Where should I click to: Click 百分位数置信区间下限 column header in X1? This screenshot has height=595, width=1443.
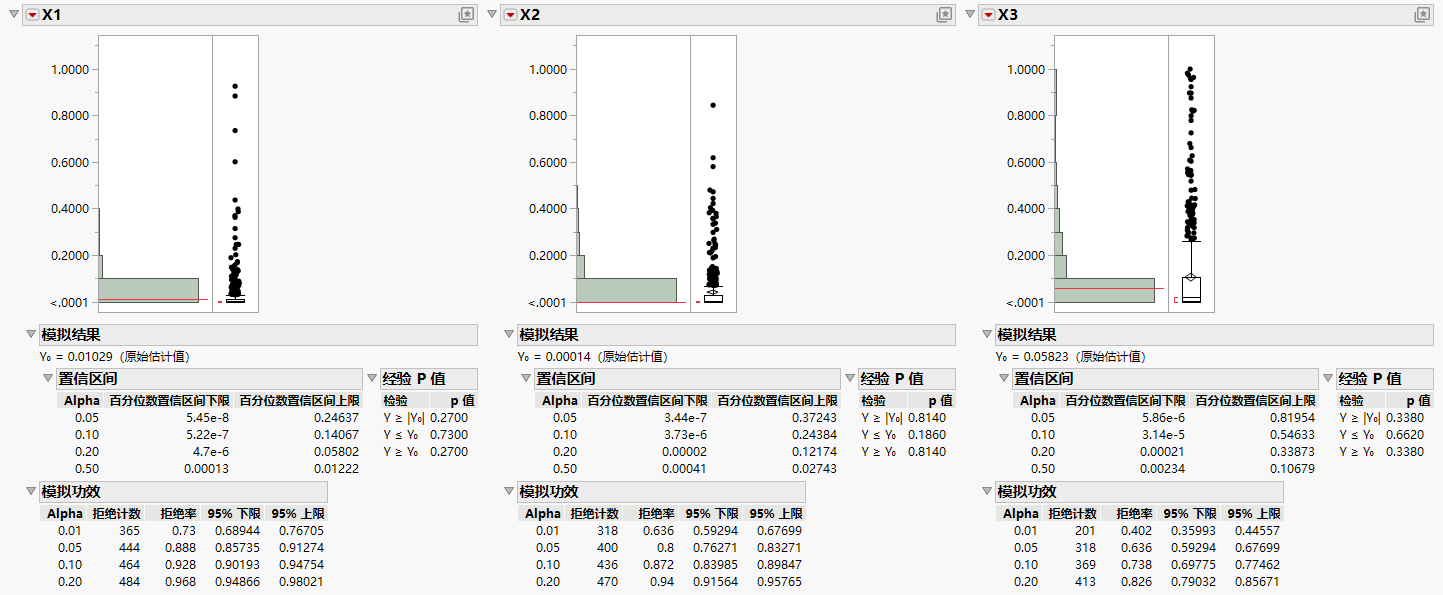[168, 400]
